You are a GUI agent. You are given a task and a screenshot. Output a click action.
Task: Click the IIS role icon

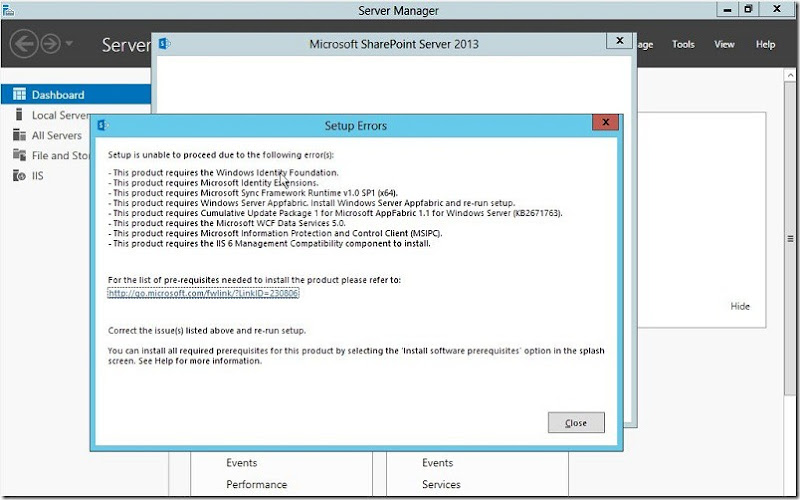tap(19, 176)
